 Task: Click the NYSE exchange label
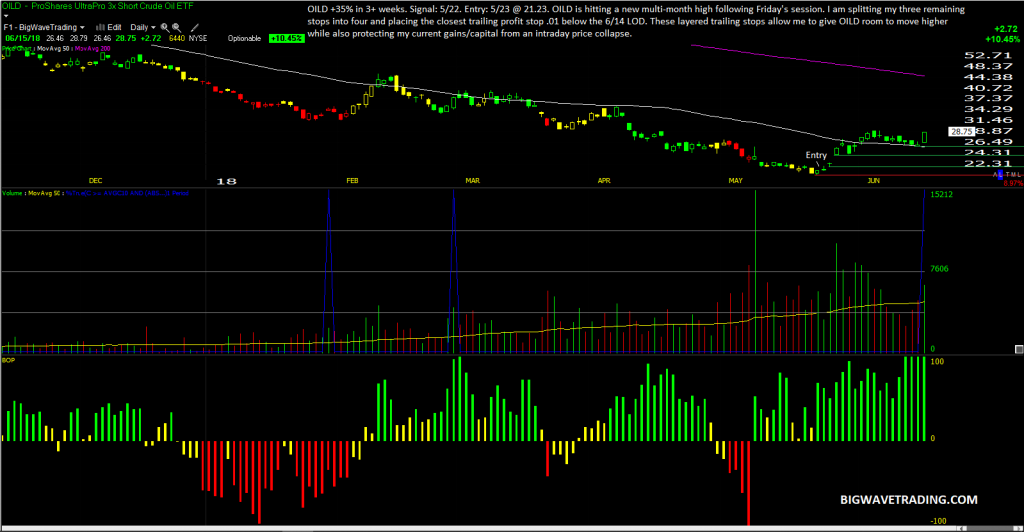pos(198,39)
